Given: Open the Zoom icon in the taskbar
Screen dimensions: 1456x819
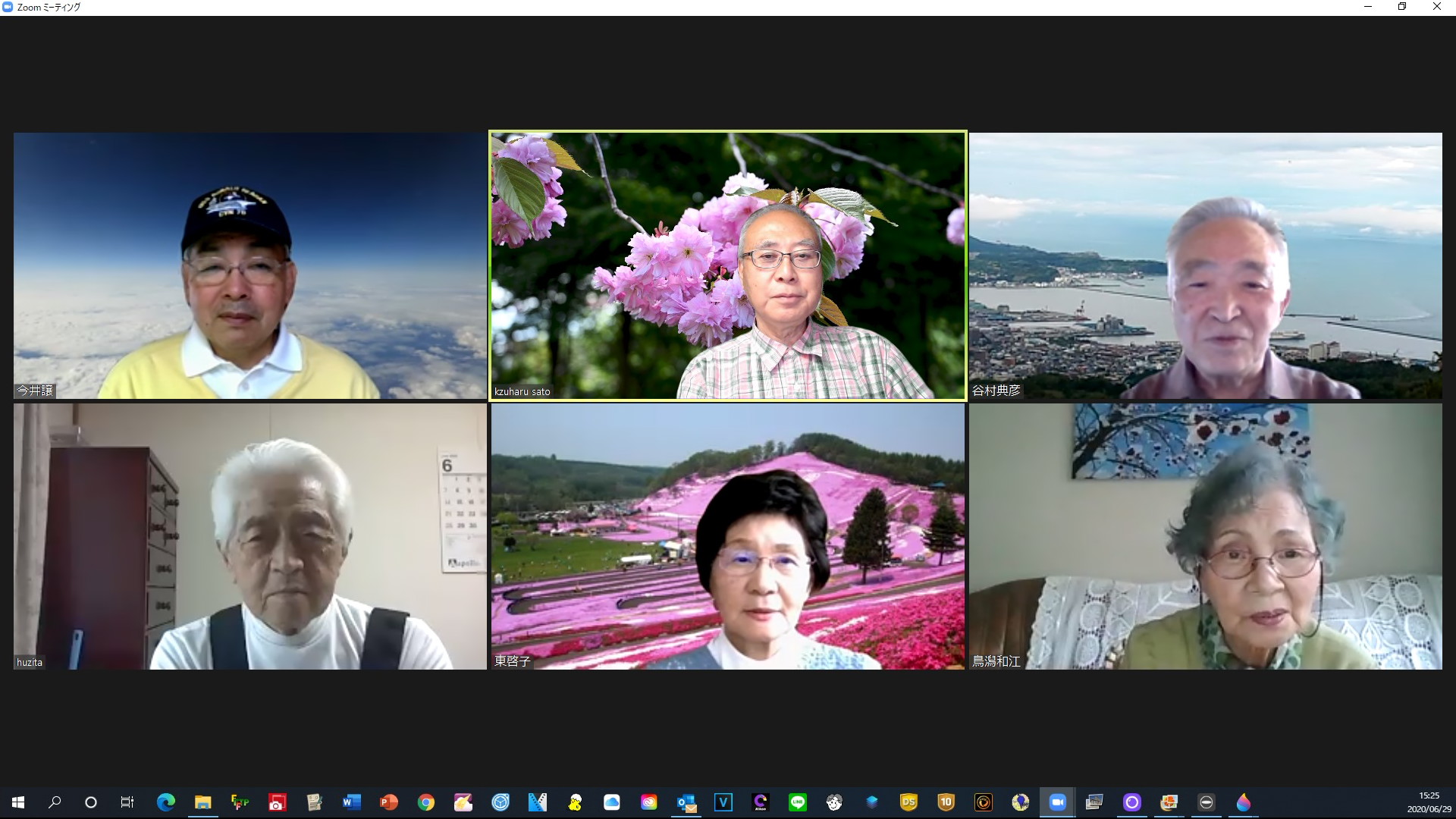Looking at the screenshot, I should pos(1057,802).
